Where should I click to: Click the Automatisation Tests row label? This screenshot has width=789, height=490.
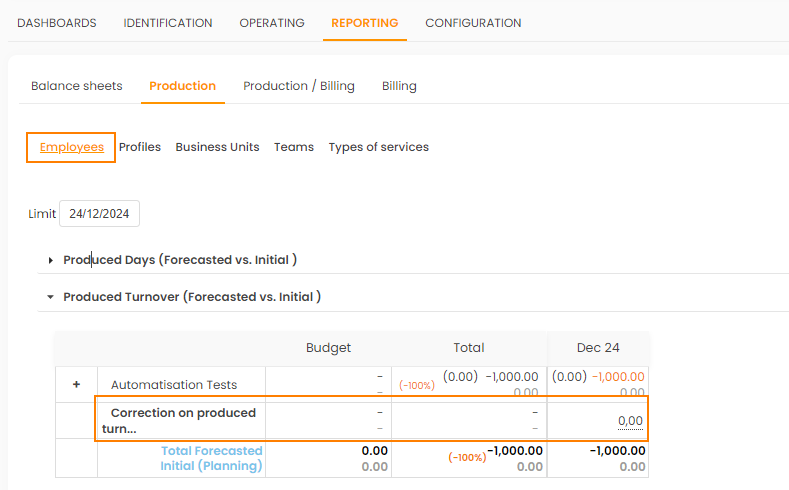[x=174, y=384]
